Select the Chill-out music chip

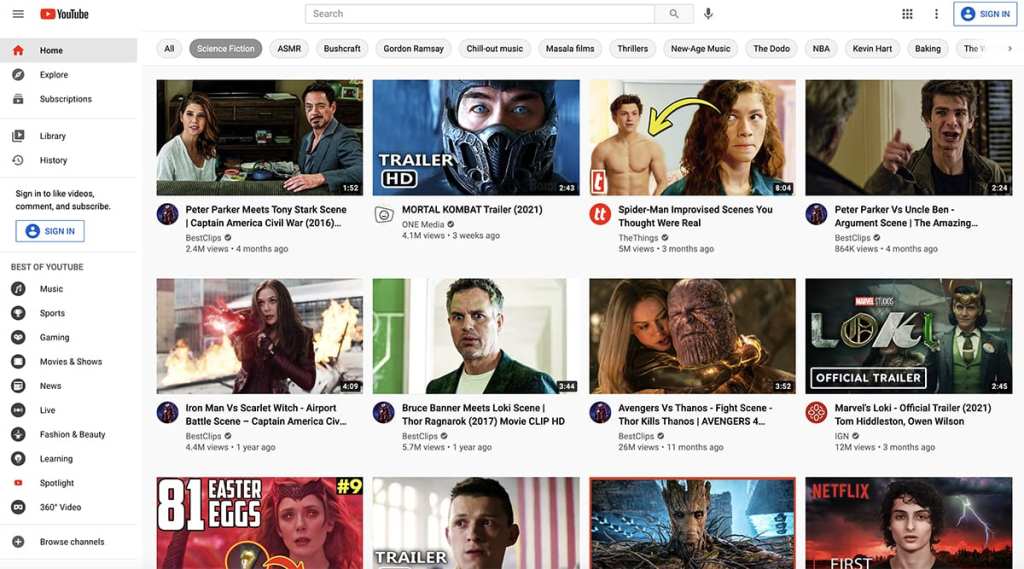[x=494, y=48]
